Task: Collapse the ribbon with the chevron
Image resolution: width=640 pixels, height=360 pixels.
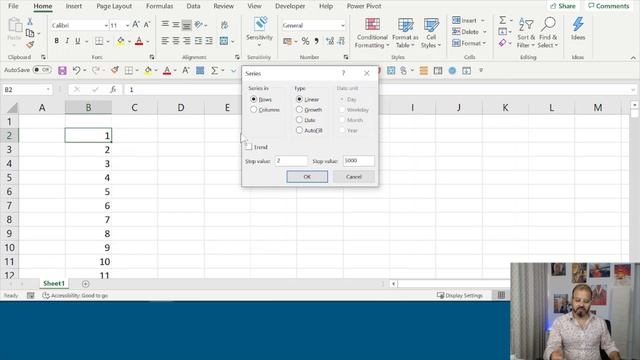Action: [x=633, y=58]
